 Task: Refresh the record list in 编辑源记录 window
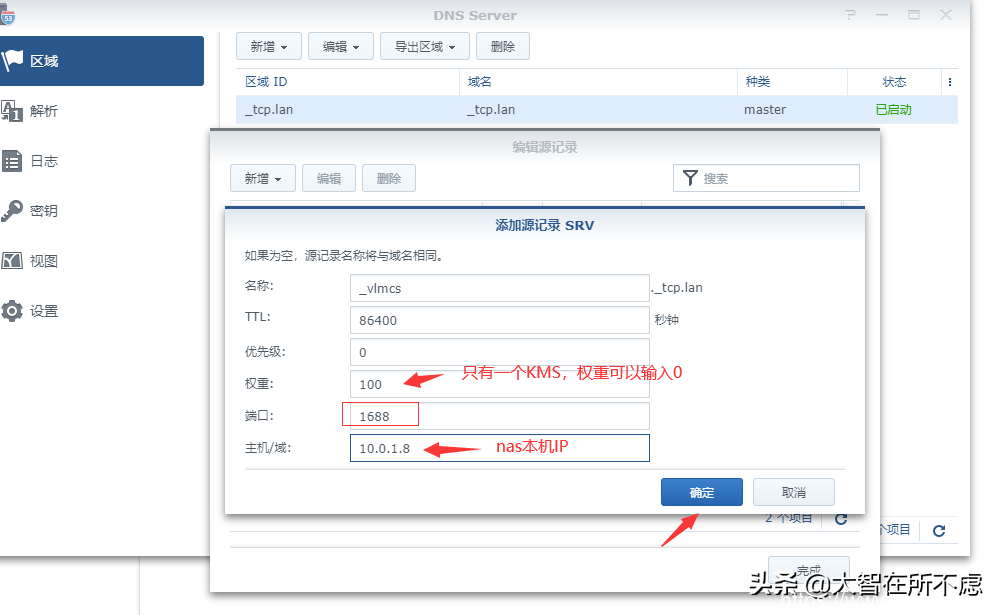pos(841,519)
